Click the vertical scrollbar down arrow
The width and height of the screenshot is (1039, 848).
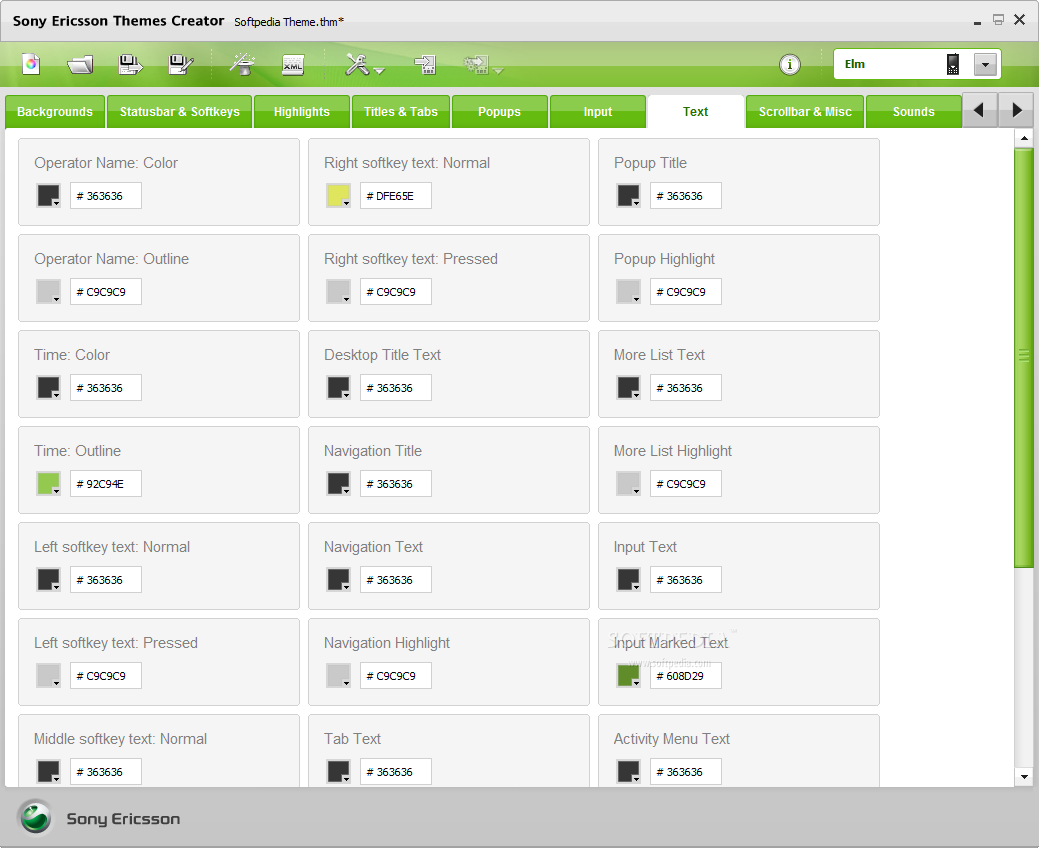click(1024, 777)
